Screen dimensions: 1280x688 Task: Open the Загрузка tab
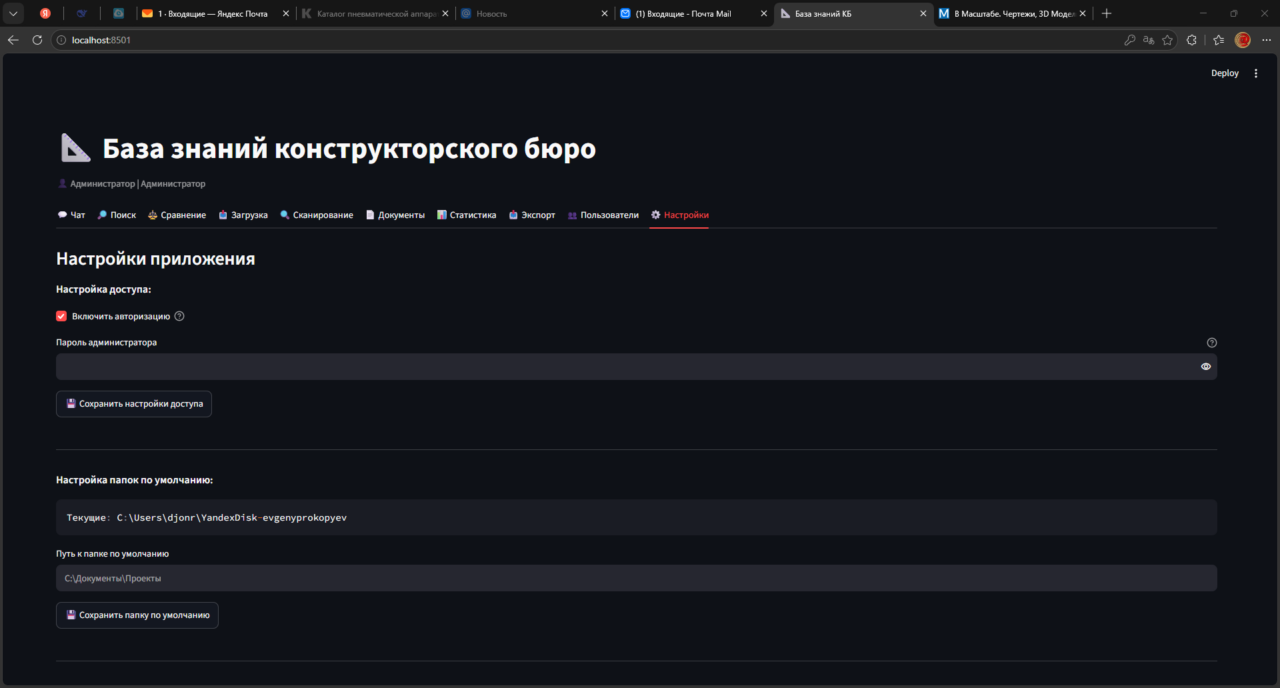243,215
